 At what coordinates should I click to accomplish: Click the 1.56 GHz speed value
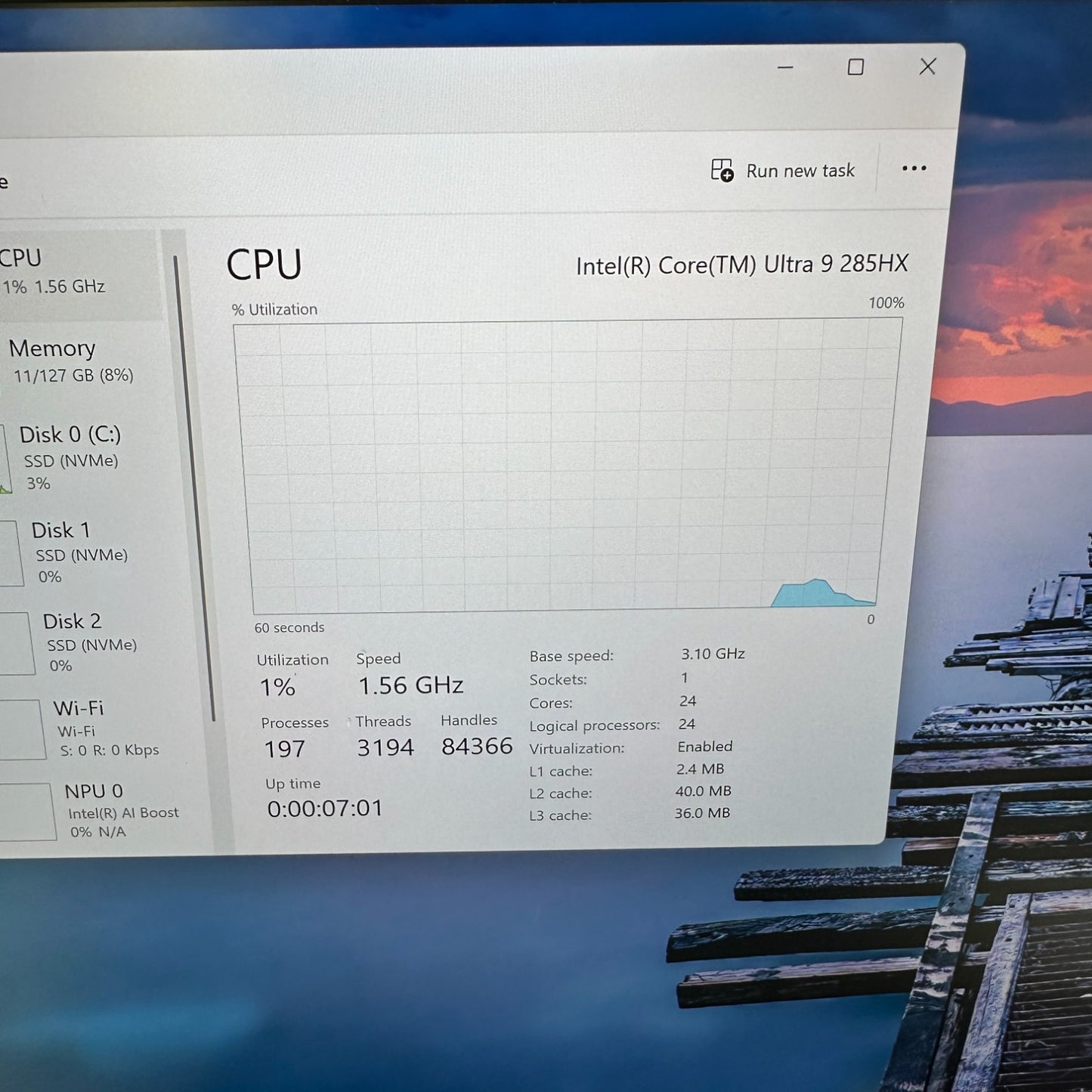point(410,685)
